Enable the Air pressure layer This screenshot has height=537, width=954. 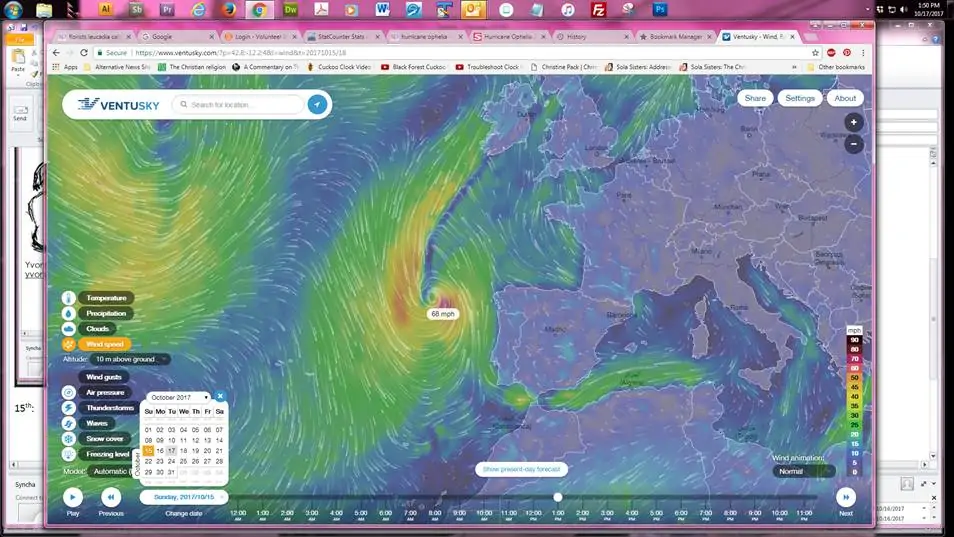click(x=105, y=393)
